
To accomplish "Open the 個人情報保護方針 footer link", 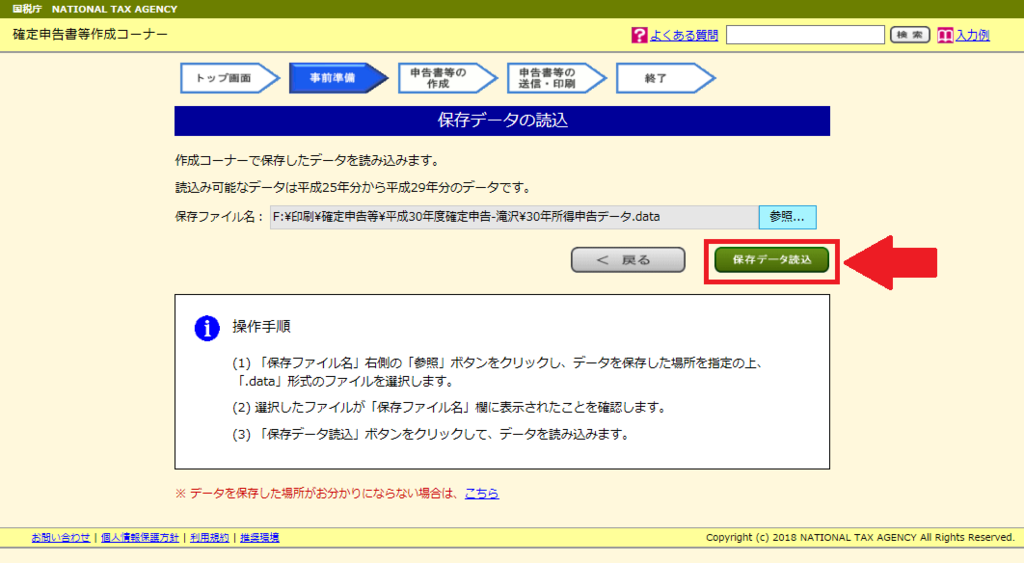I will pyautogui.click(x=140, y=538).
